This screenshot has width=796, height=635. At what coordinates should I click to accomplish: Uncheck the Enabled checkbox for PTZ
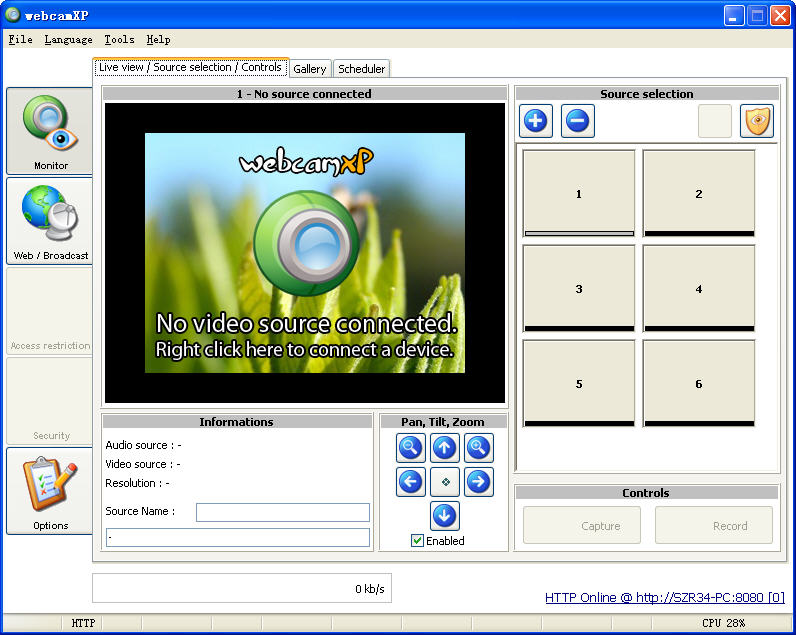[418, 541]
